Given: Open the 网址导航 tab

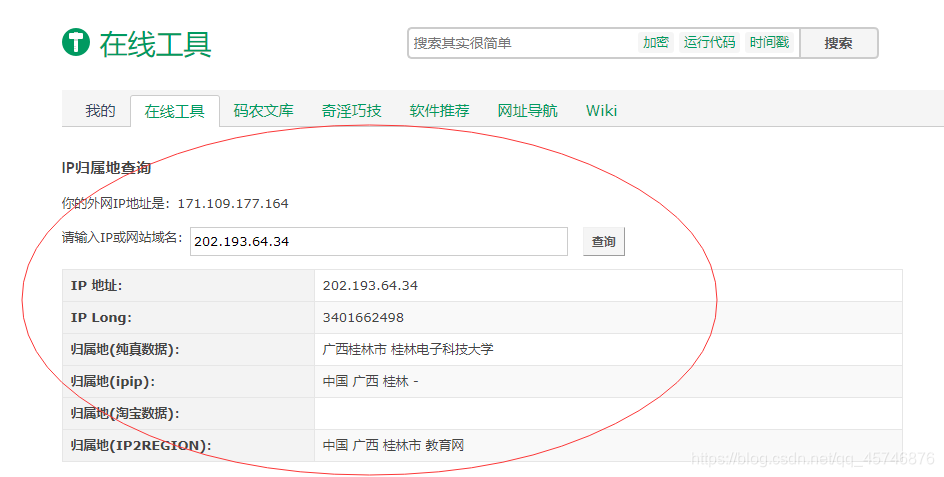Looking at the screenshot, I should tap(527, 111).
